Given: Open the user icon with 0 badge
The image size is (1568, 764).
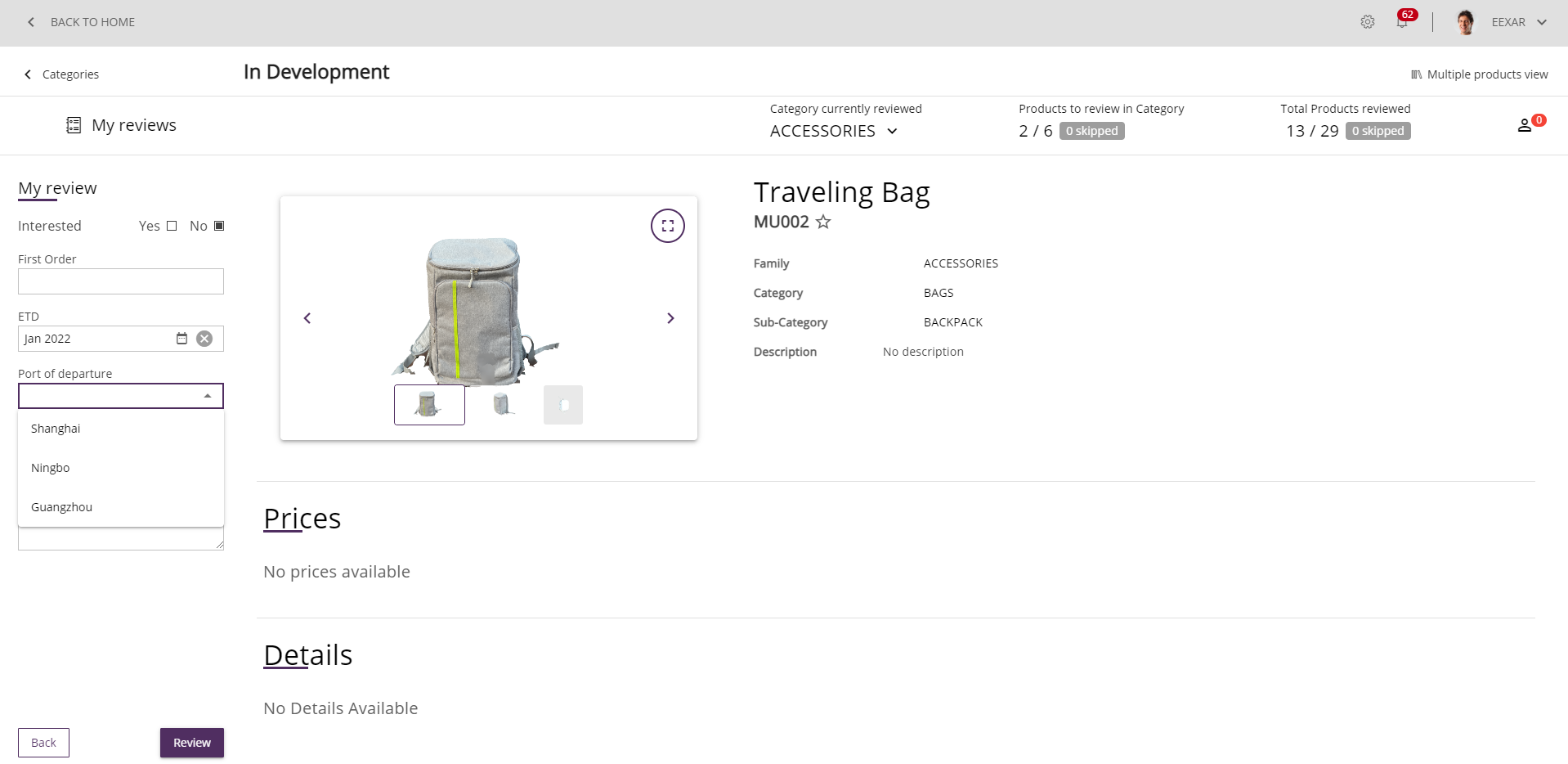Looking at the screenshot, I should (1525, 125).
